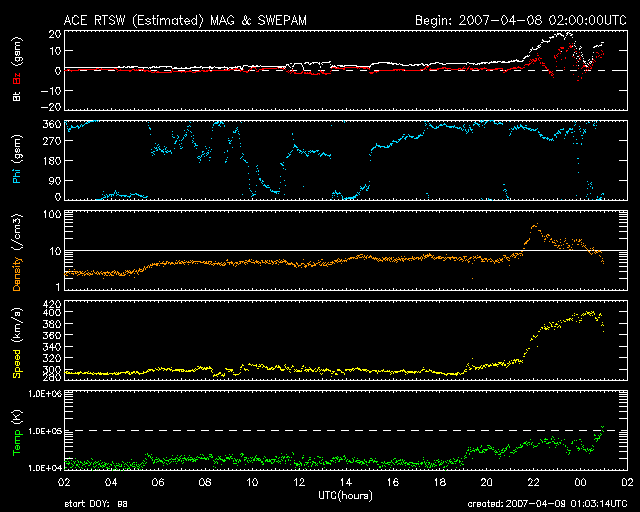Click the '12' hour tick label
Screen dimensions: 640x512
pos(299,483)
